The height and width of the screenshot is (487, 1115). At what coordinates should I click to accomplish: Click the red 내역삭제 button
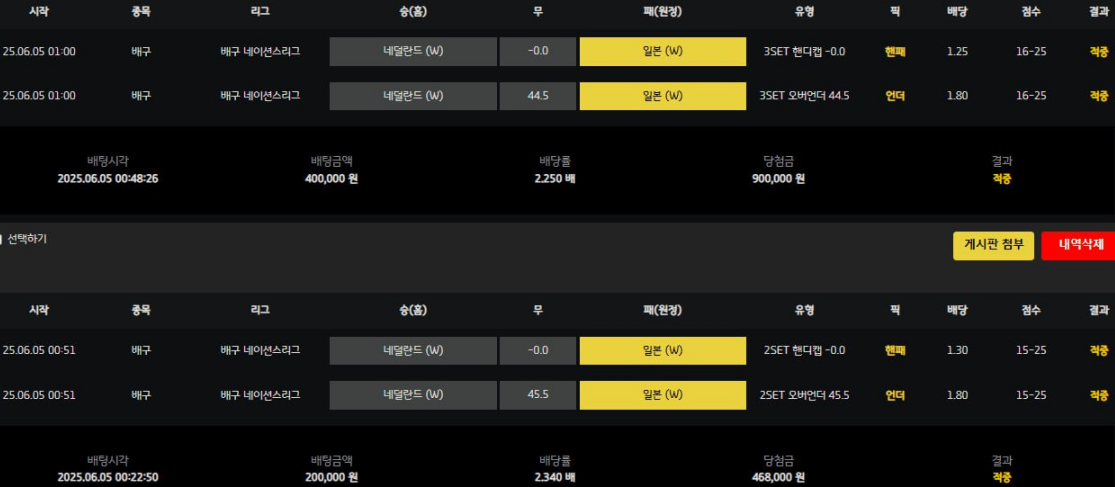1079,245
